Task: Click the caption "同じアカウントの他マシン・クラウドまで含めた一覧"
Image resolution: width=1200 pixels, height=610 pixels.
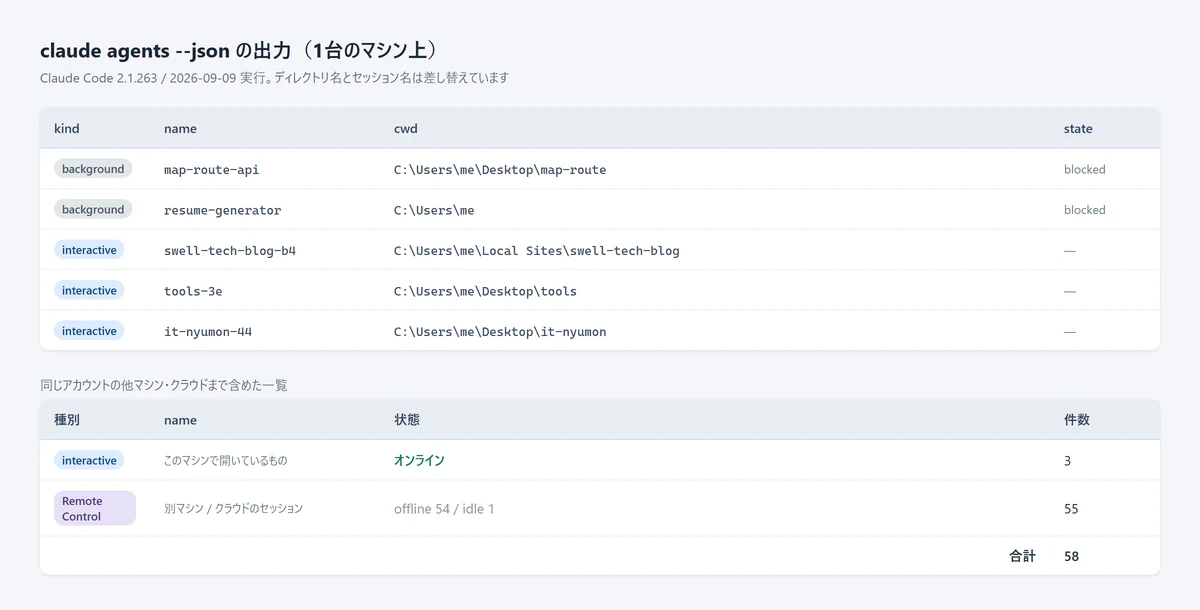Action: (164, 385)
